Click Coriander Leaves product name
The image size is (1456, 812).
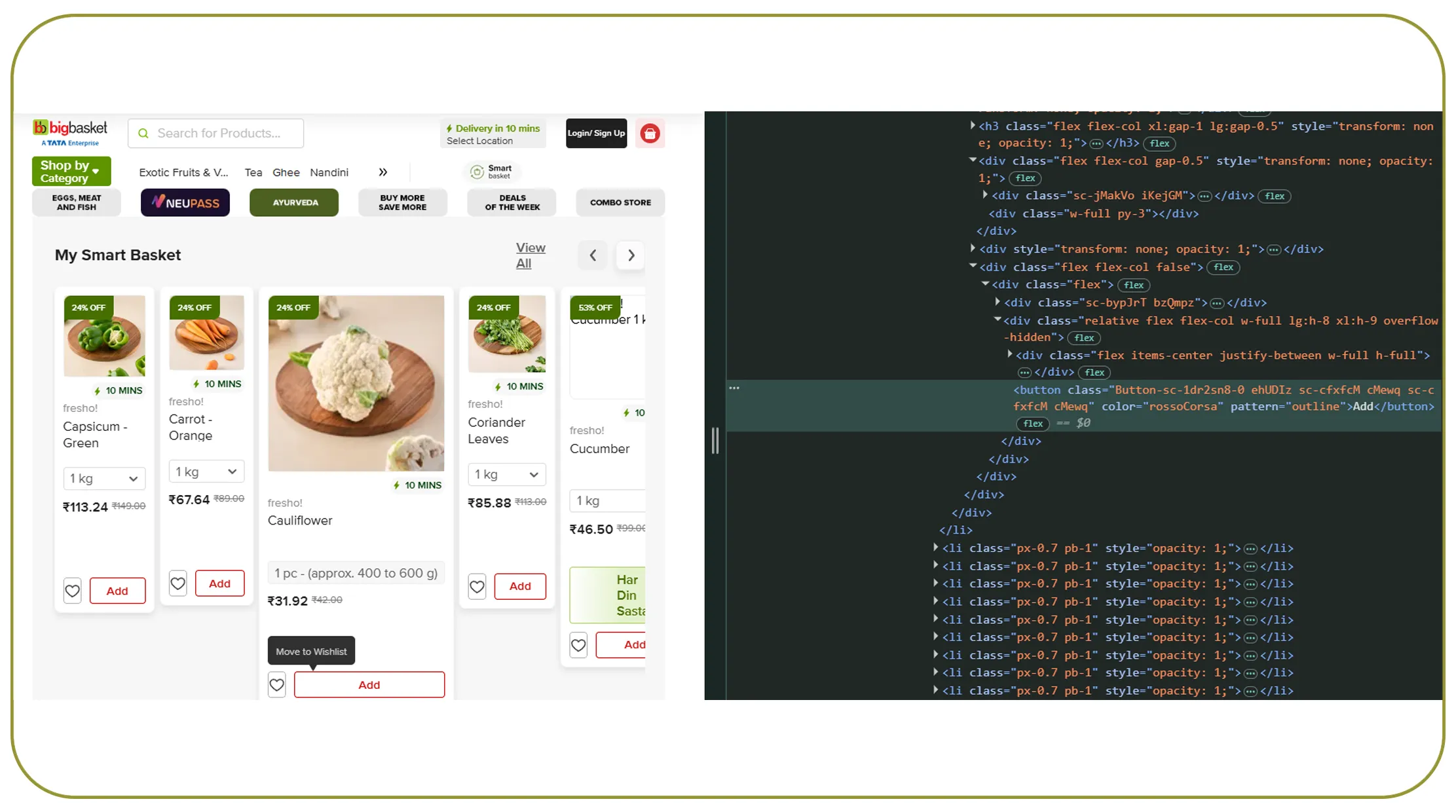pos(496,431)
